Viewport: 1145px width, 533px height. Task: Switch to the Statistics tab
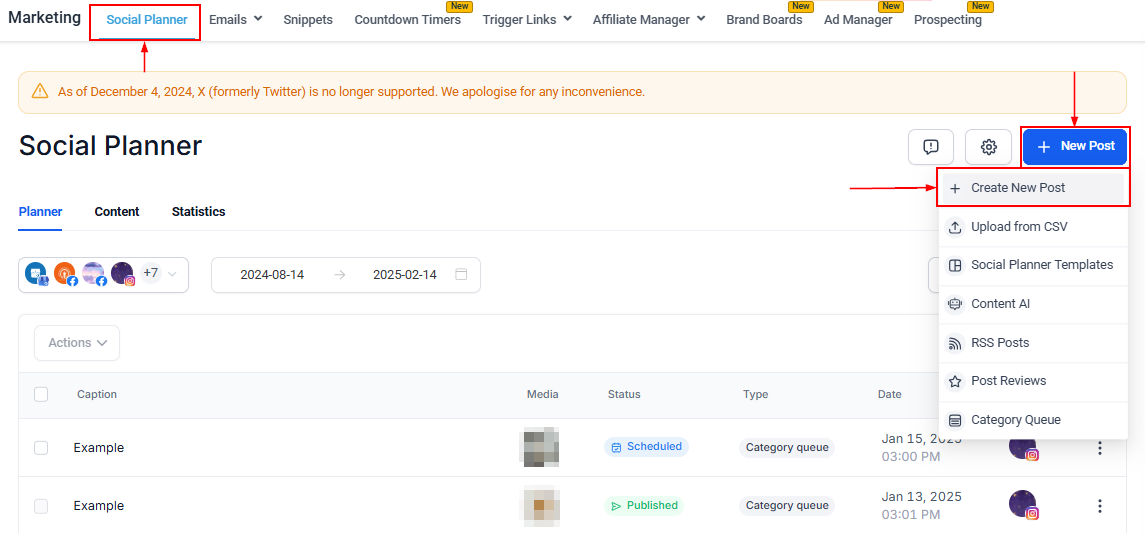[x=198, y=212]
